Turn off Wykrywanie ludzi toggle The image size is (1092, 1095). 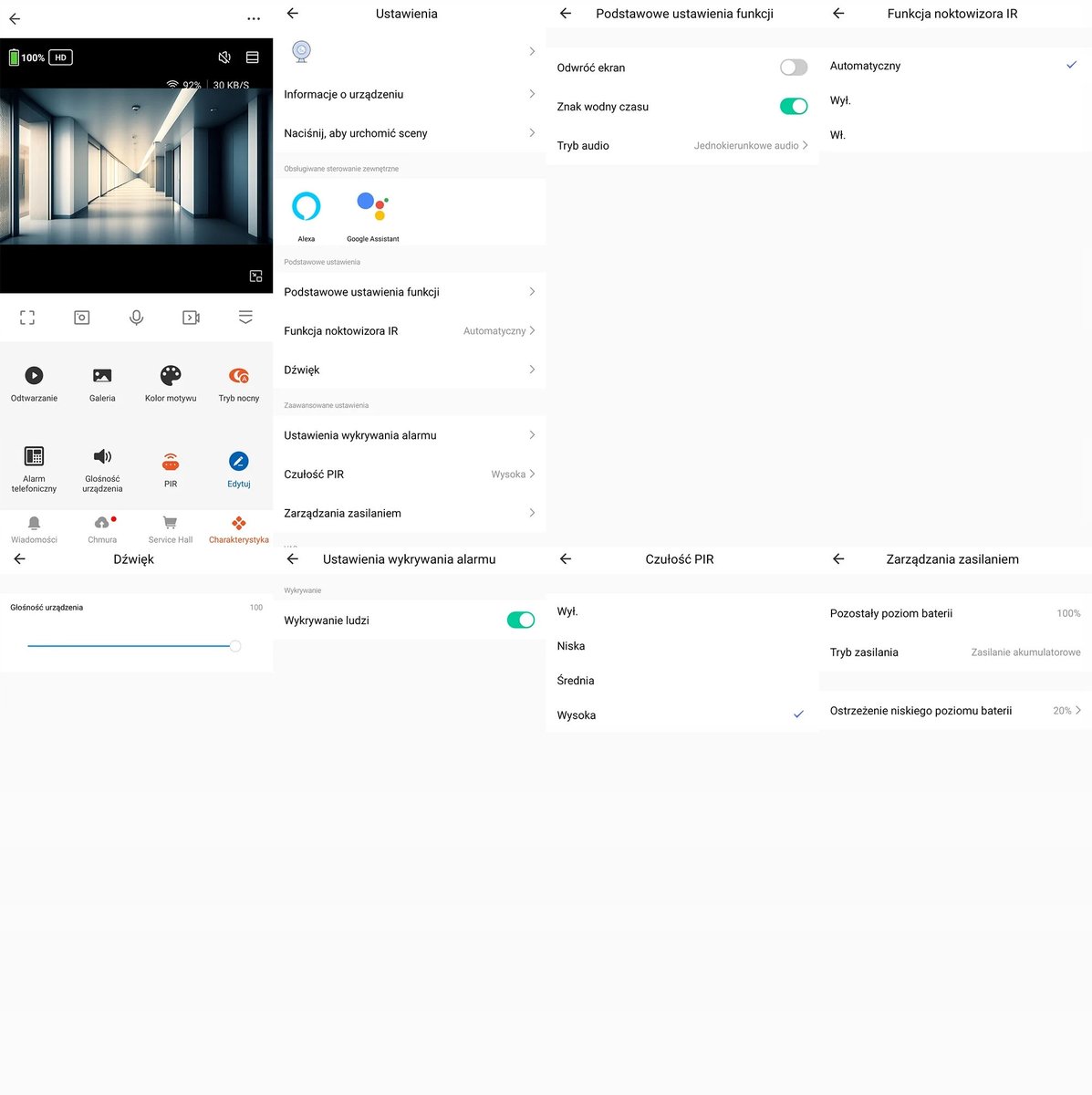click(520, 620)
